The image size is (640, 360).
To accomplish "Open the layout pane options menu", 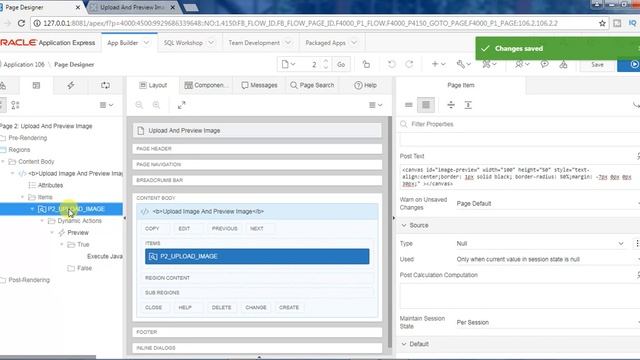I will pos(376,105).
